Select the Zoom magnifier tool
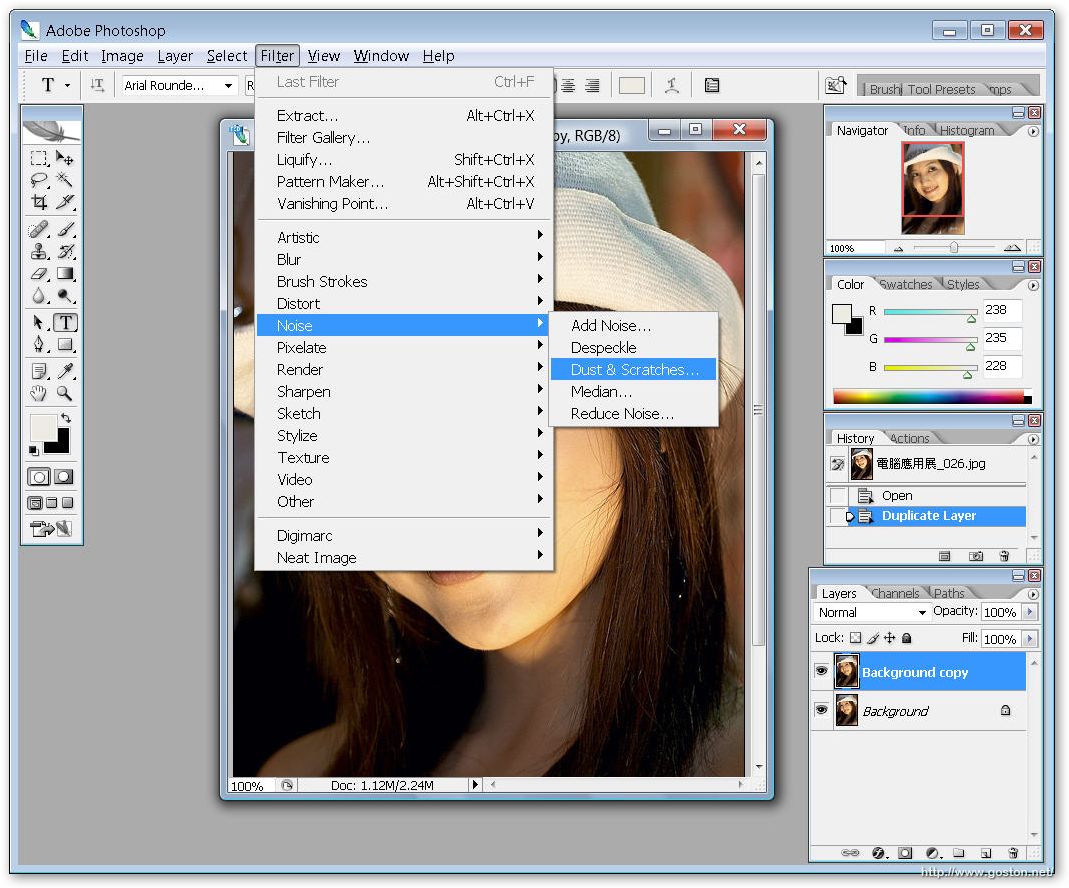The width and height of the screenshot is (1069, 888). 65,393
